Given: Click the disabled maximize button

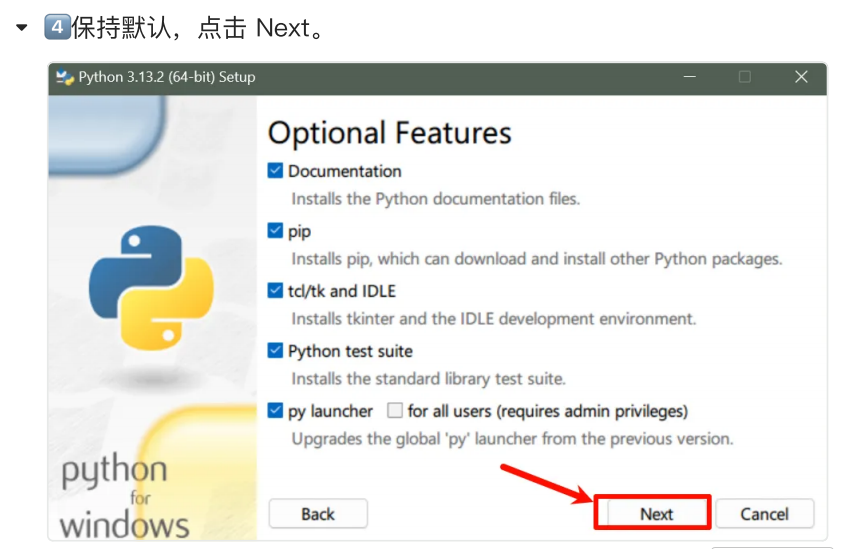Looking at the screenshot, I should (745, 77).
